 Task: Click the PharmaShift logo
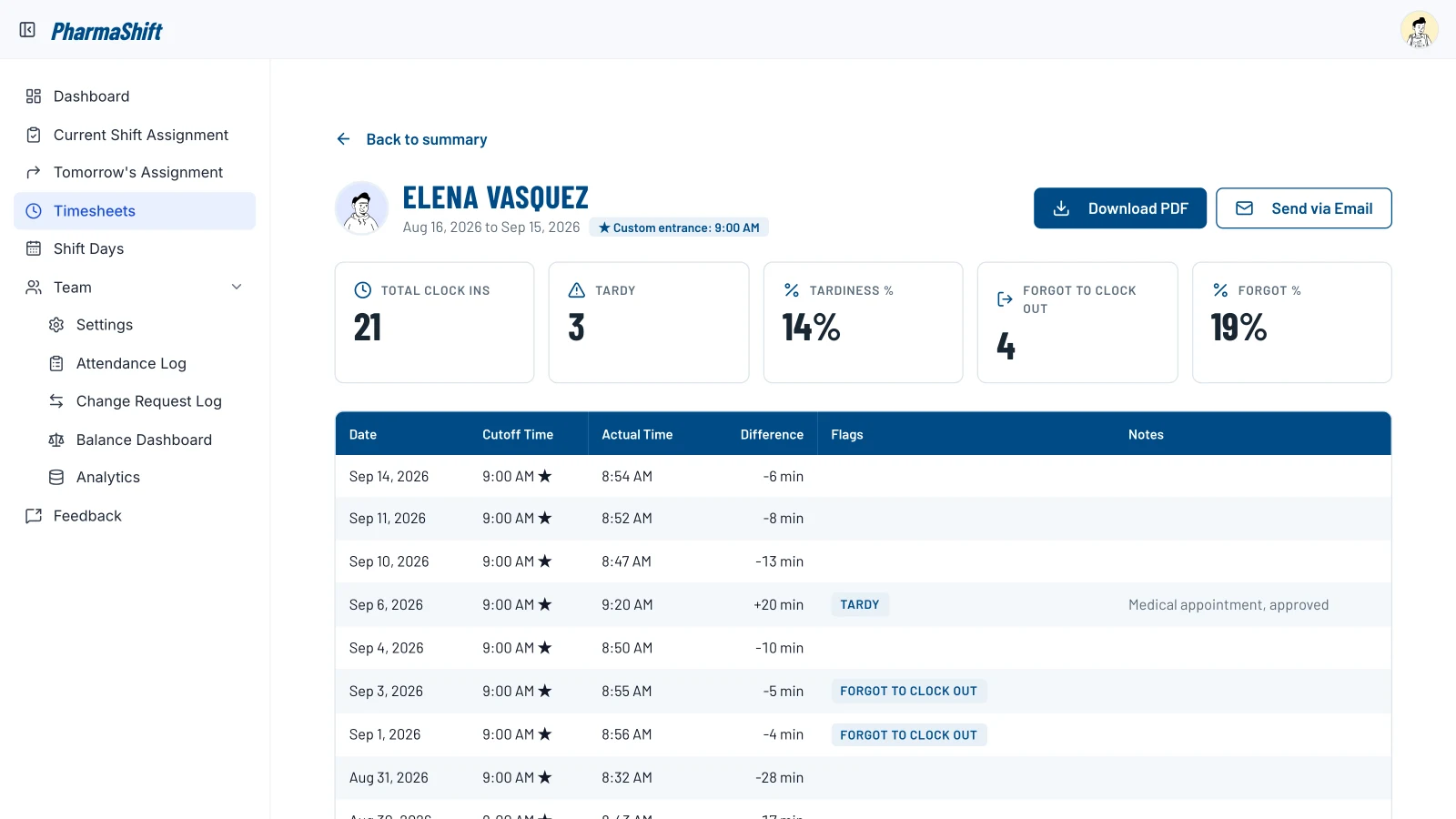coord(106,32)
